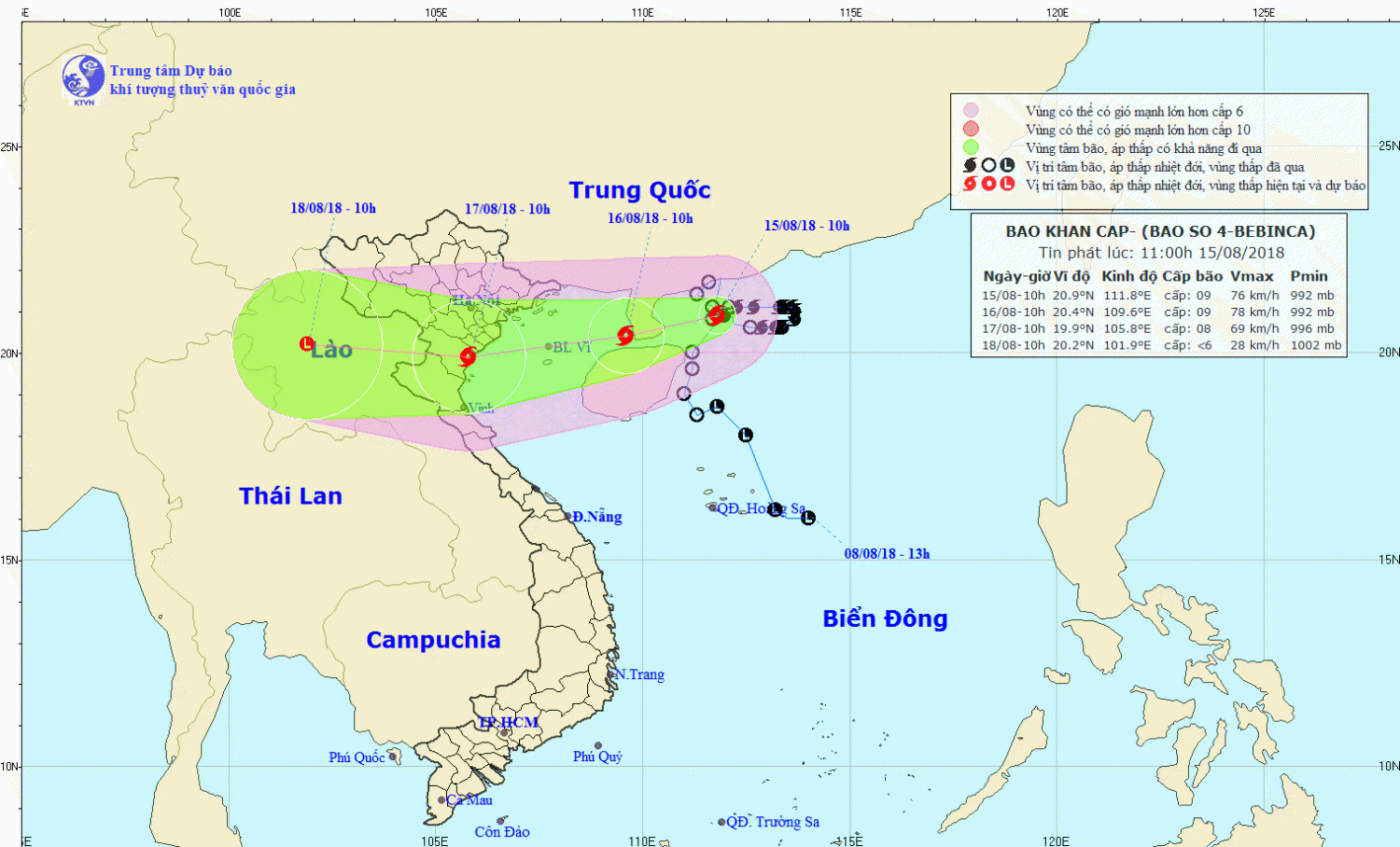Click the red L marker over Laos

[x=306, y=344]
